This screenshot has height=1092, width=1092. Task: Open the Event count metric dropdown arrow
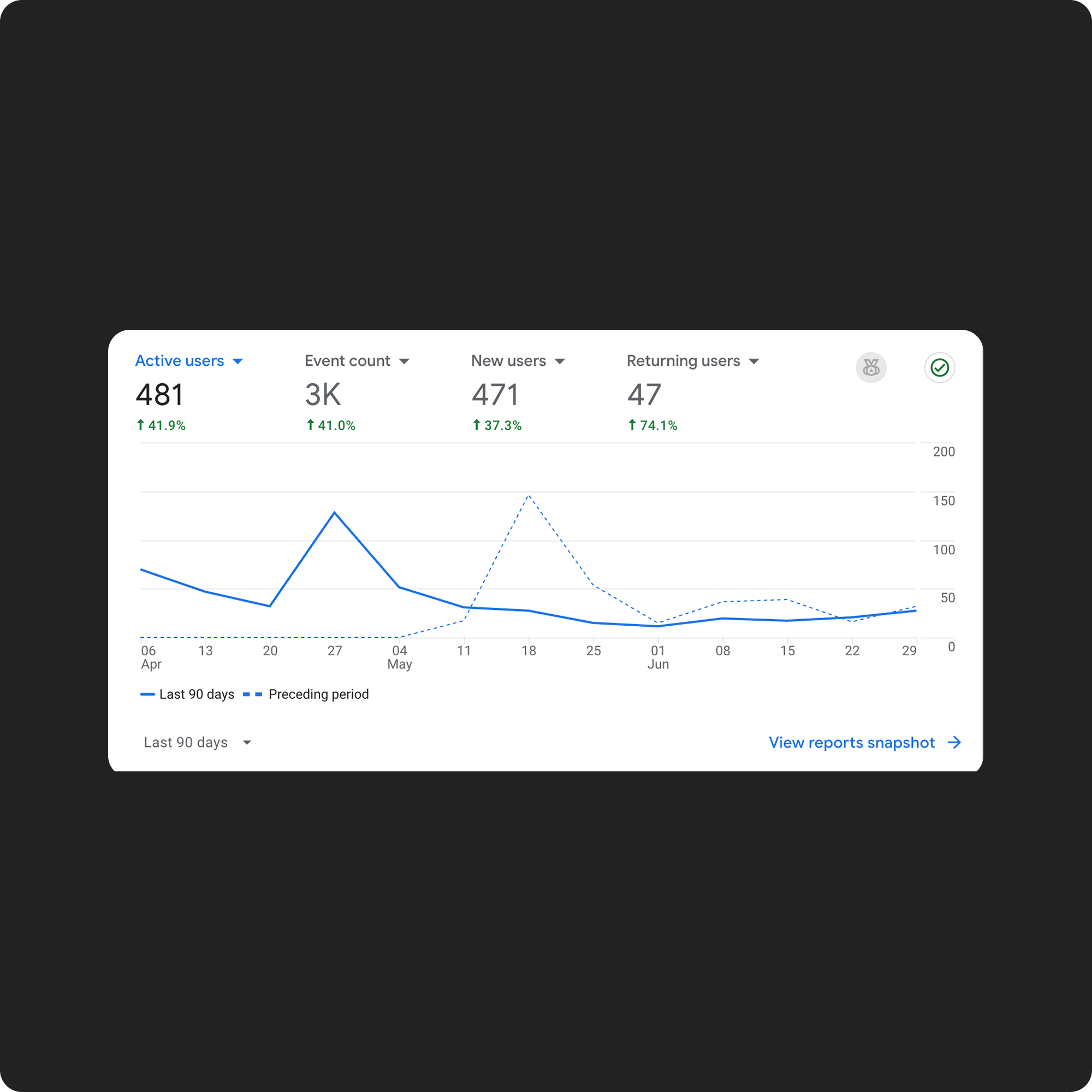coord(404,361)
